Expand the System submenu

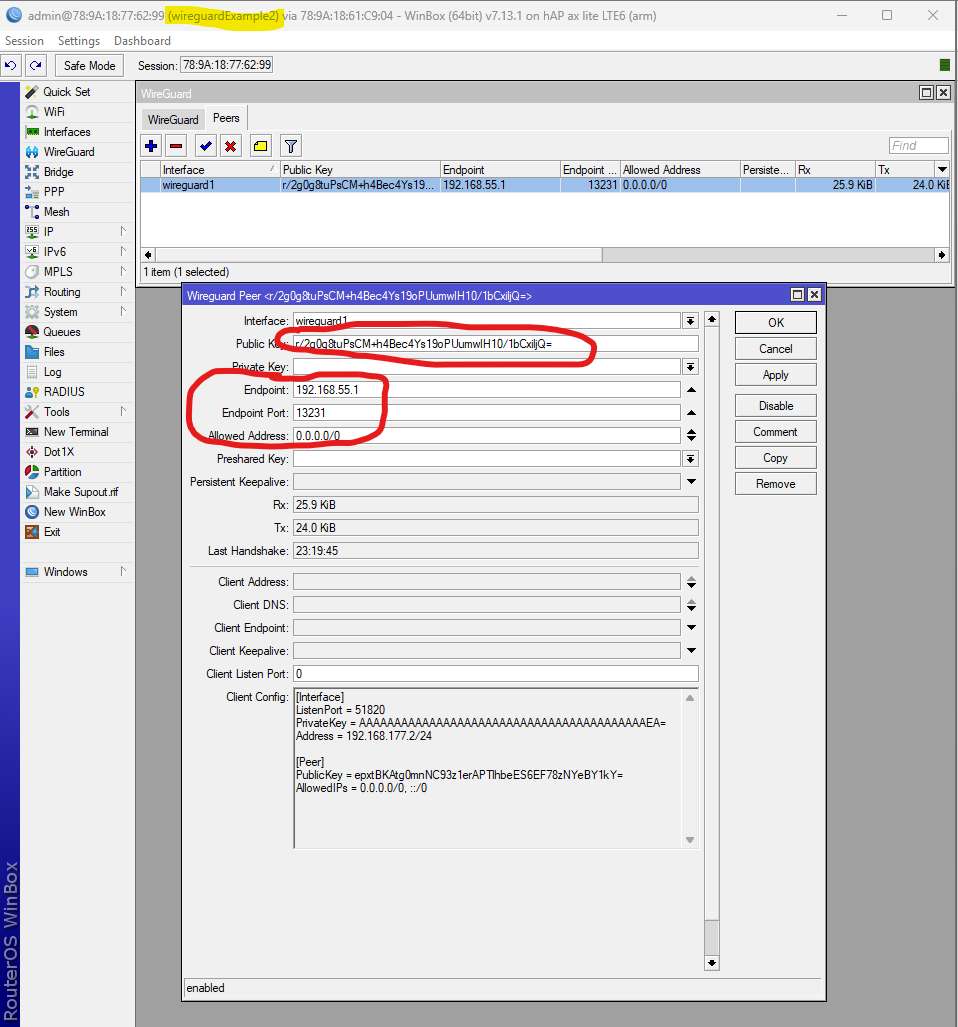tap(123, 312)
